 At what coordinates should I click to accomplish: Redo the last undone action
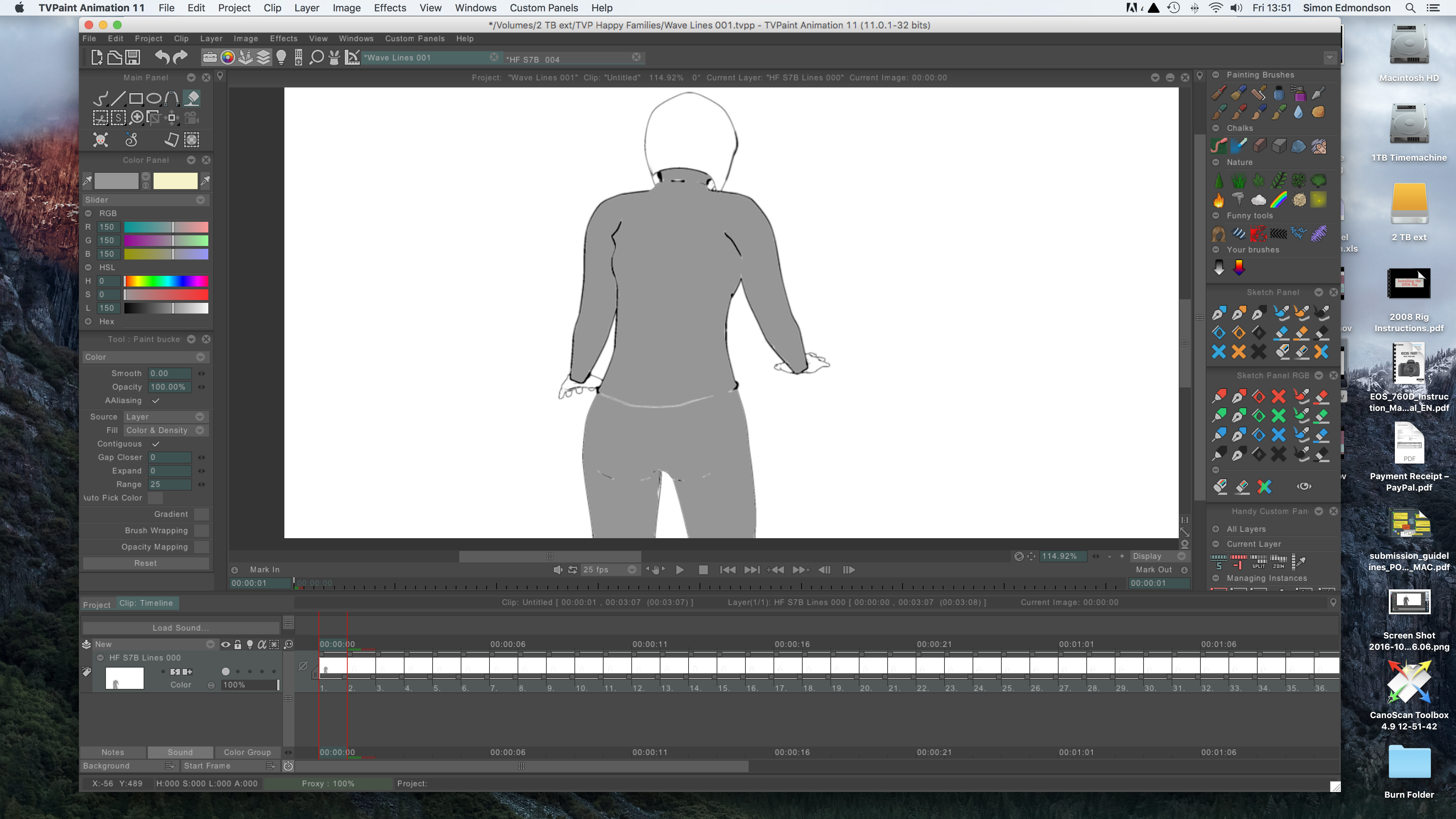180,57
